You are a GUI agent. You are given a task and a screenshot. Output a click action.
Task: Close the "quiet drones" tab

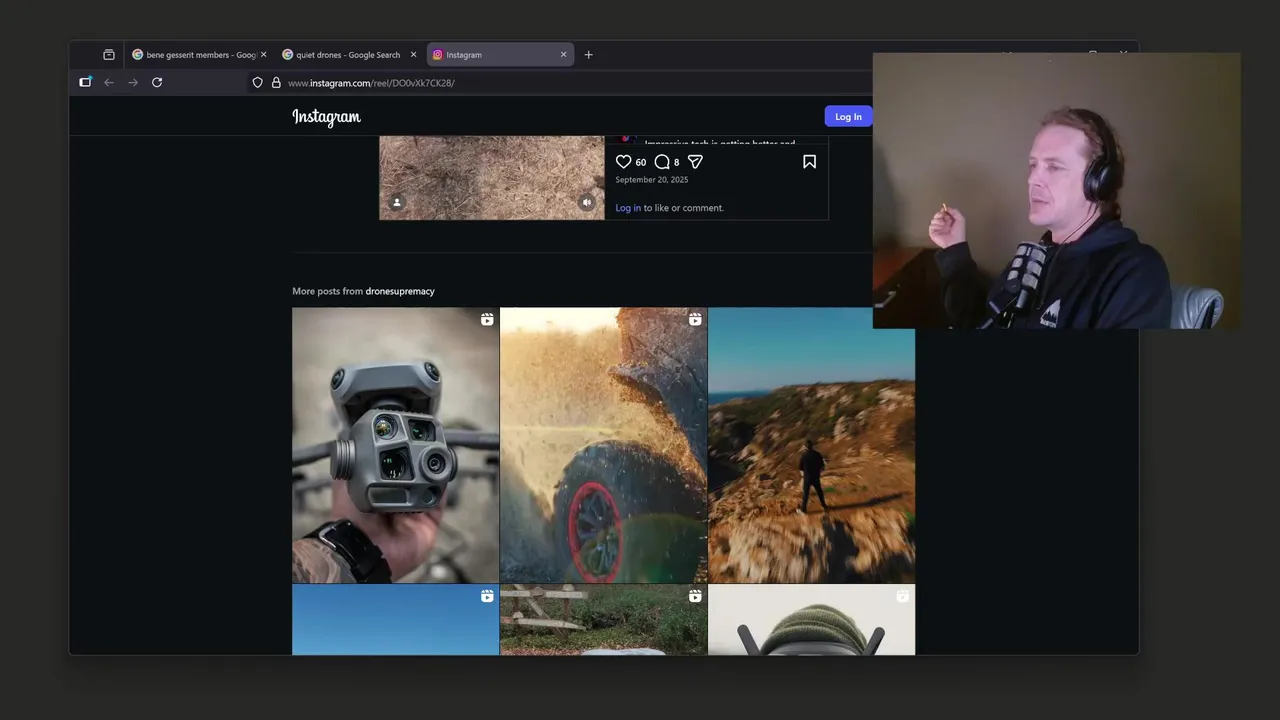point(413,55)
